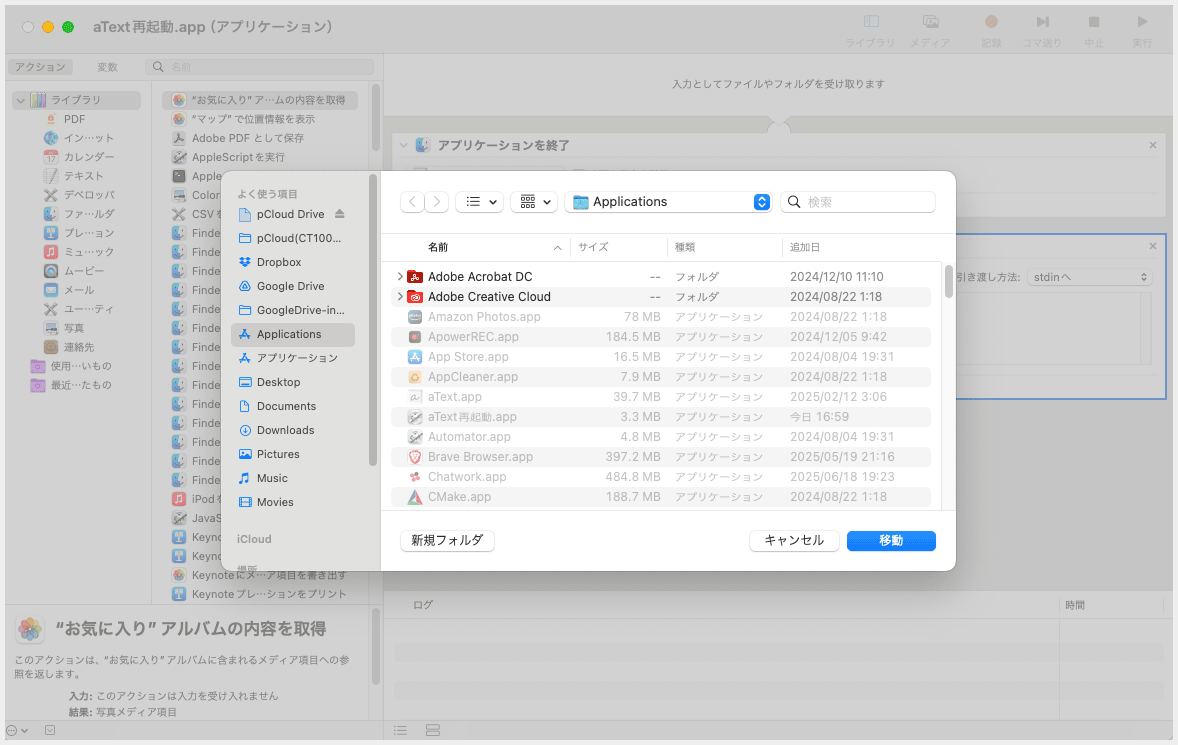The image size is (1178, 745).
Task: Create a folder with 新規フォルダ button
Action: click(447, 540)
